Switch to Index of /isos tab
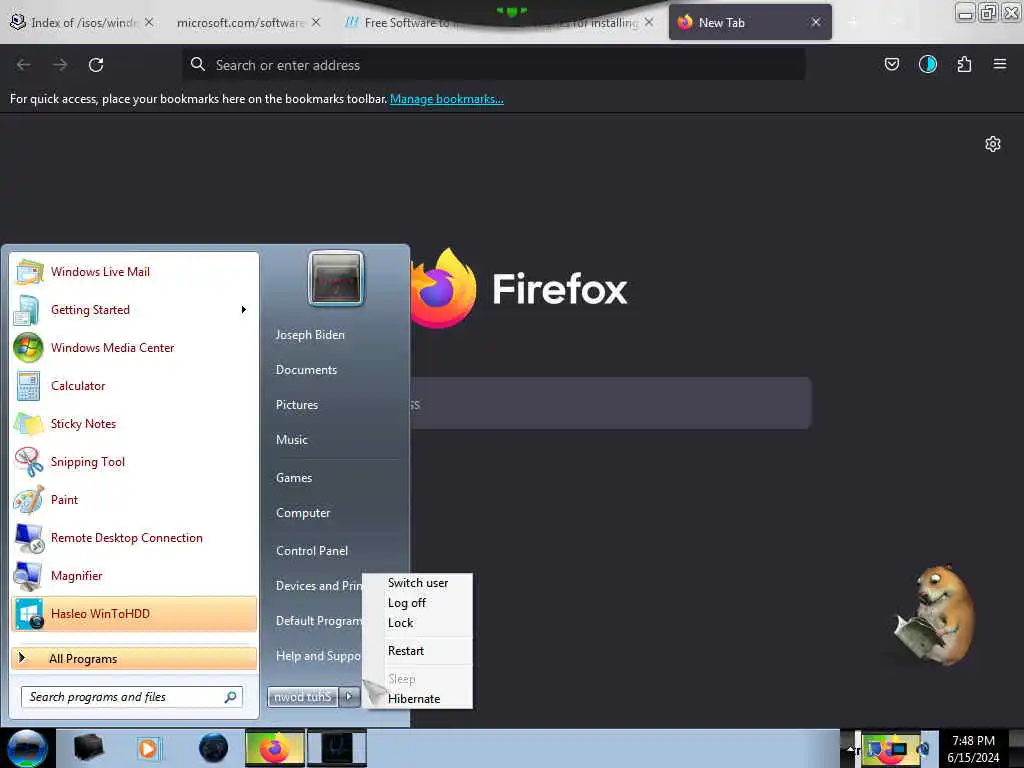The height and width of the screenshot is (768, 1024). 82,22
